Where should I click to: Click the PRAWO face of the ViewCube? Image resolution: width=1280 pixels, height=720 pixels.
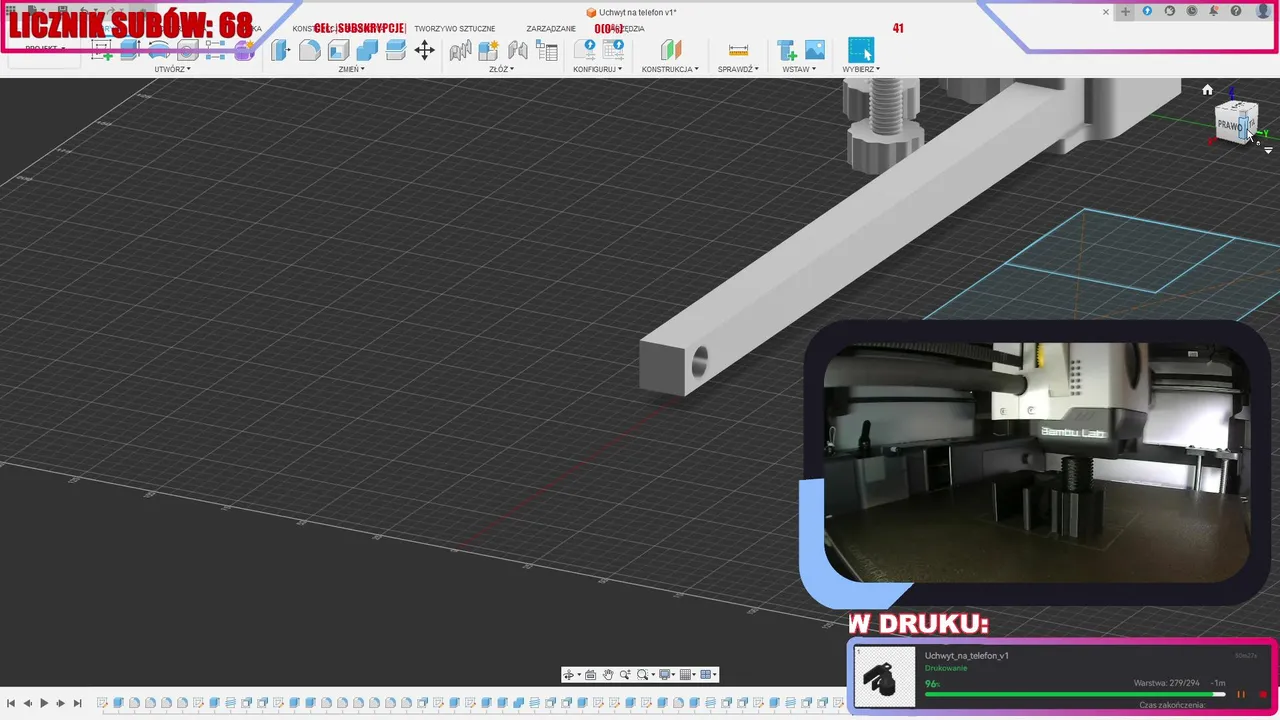coord(1229,126)
